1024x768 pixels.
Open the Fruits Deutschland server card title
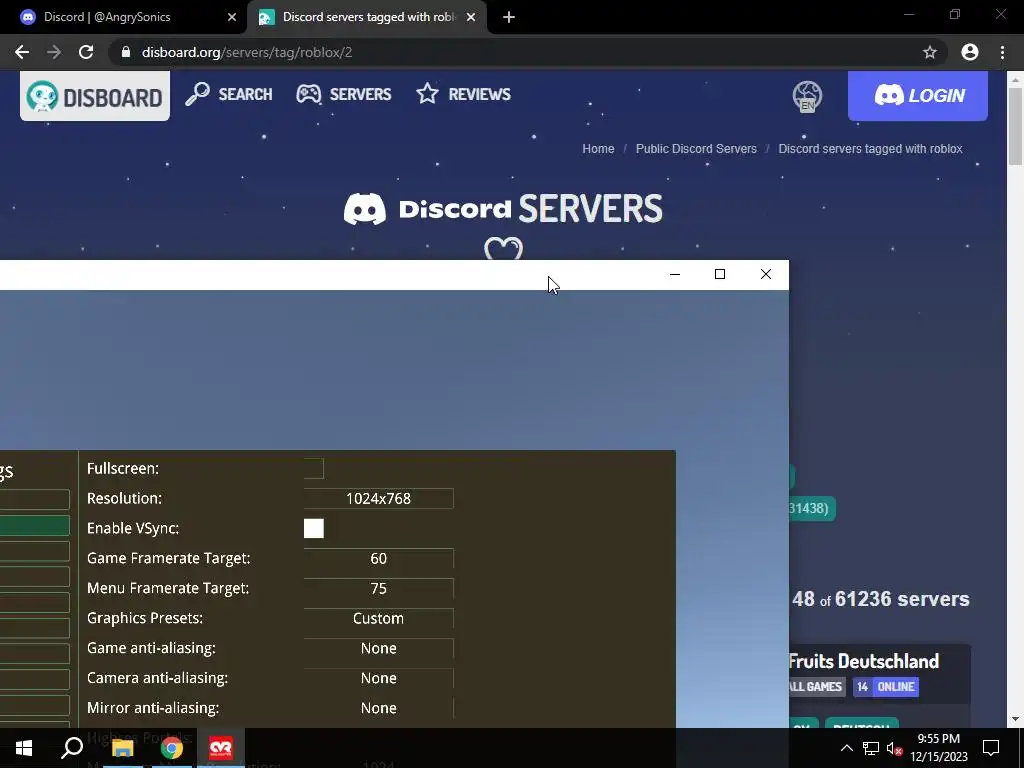(863, 661)
